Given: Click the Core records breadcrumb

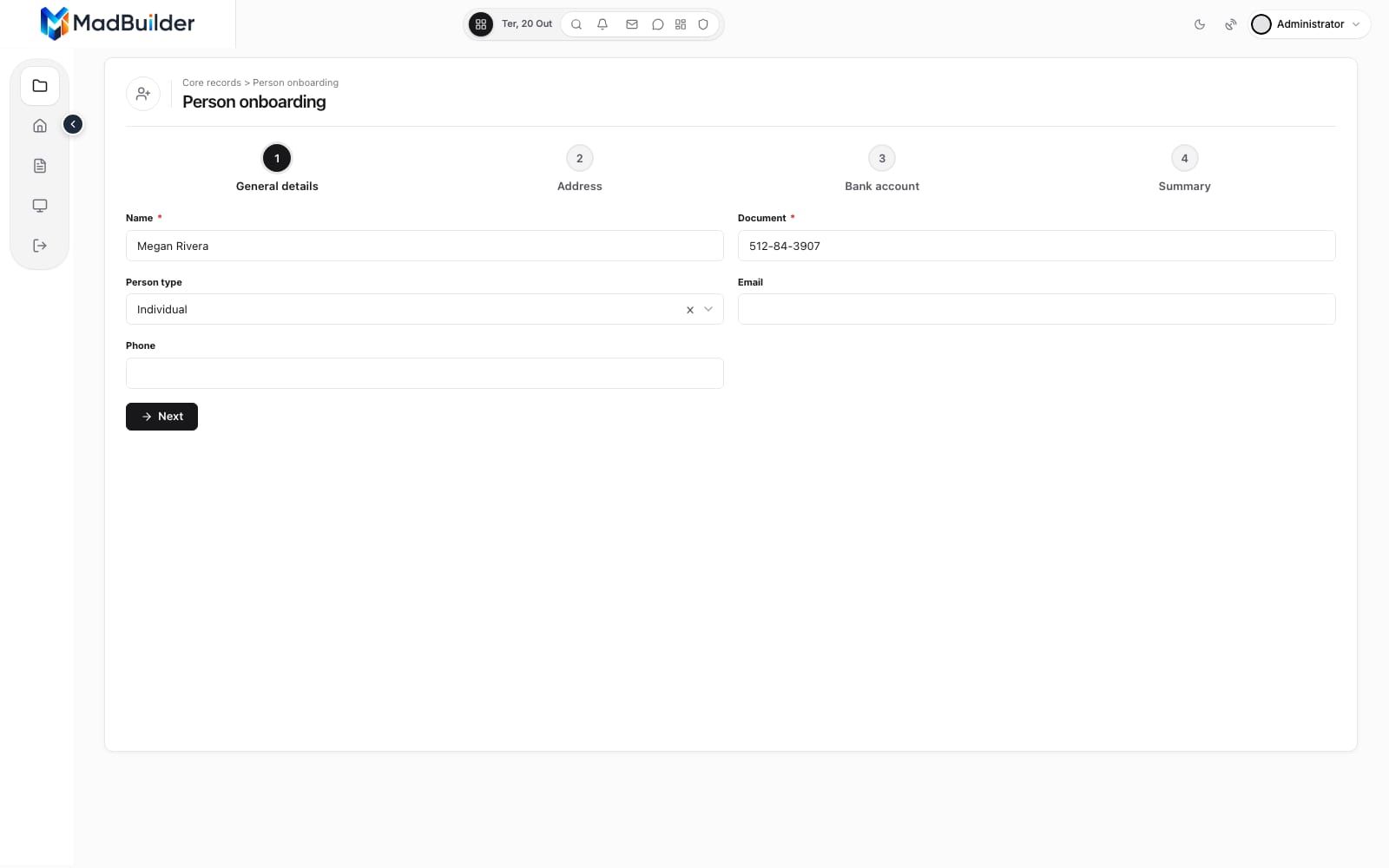Looking at the screenshot, I should coord(212,82).
